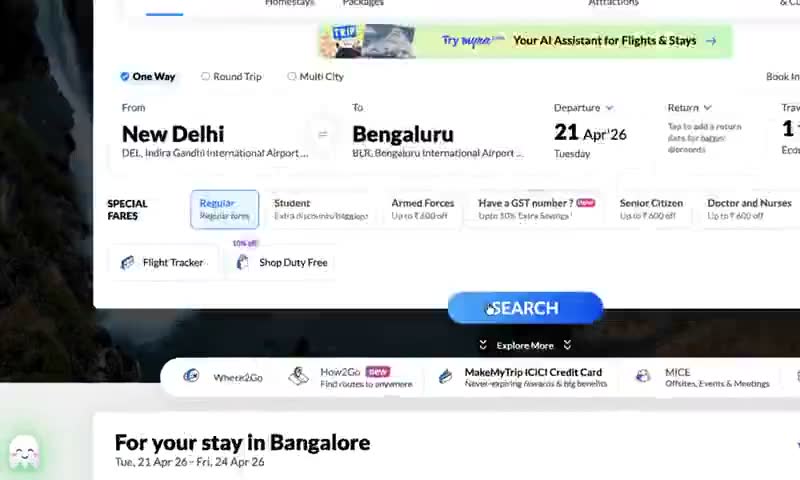The height and width of the screenshot is (480, 800).
Task: Open the MICE meetings icon
Action: click(x=643, y=376)
